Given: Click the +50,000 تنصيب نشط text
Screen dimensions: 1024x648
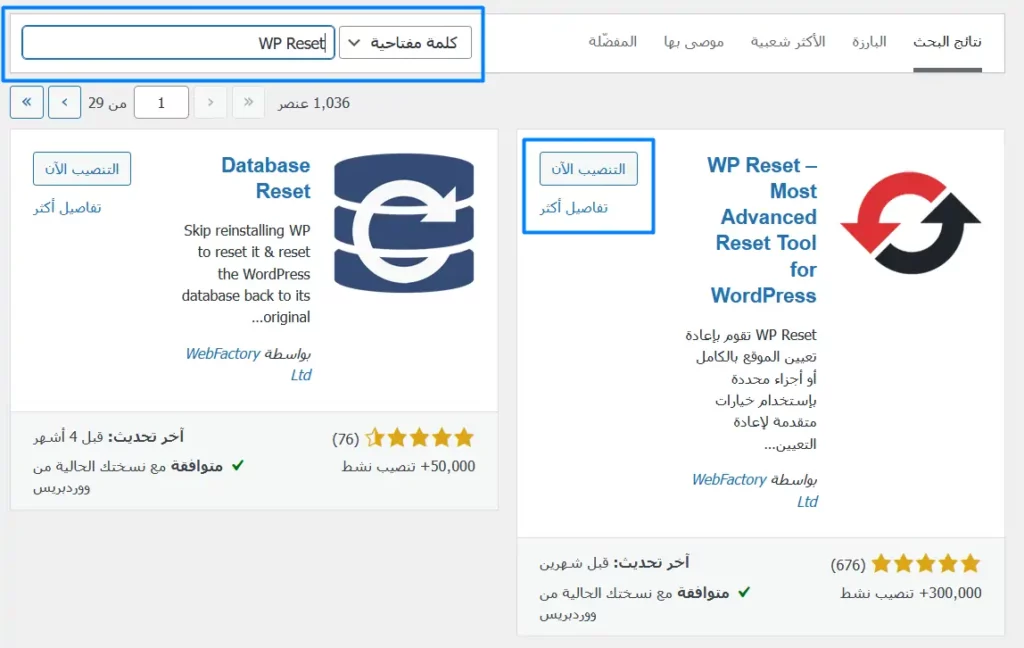Looking at the screenshot, I should point(408,466).
